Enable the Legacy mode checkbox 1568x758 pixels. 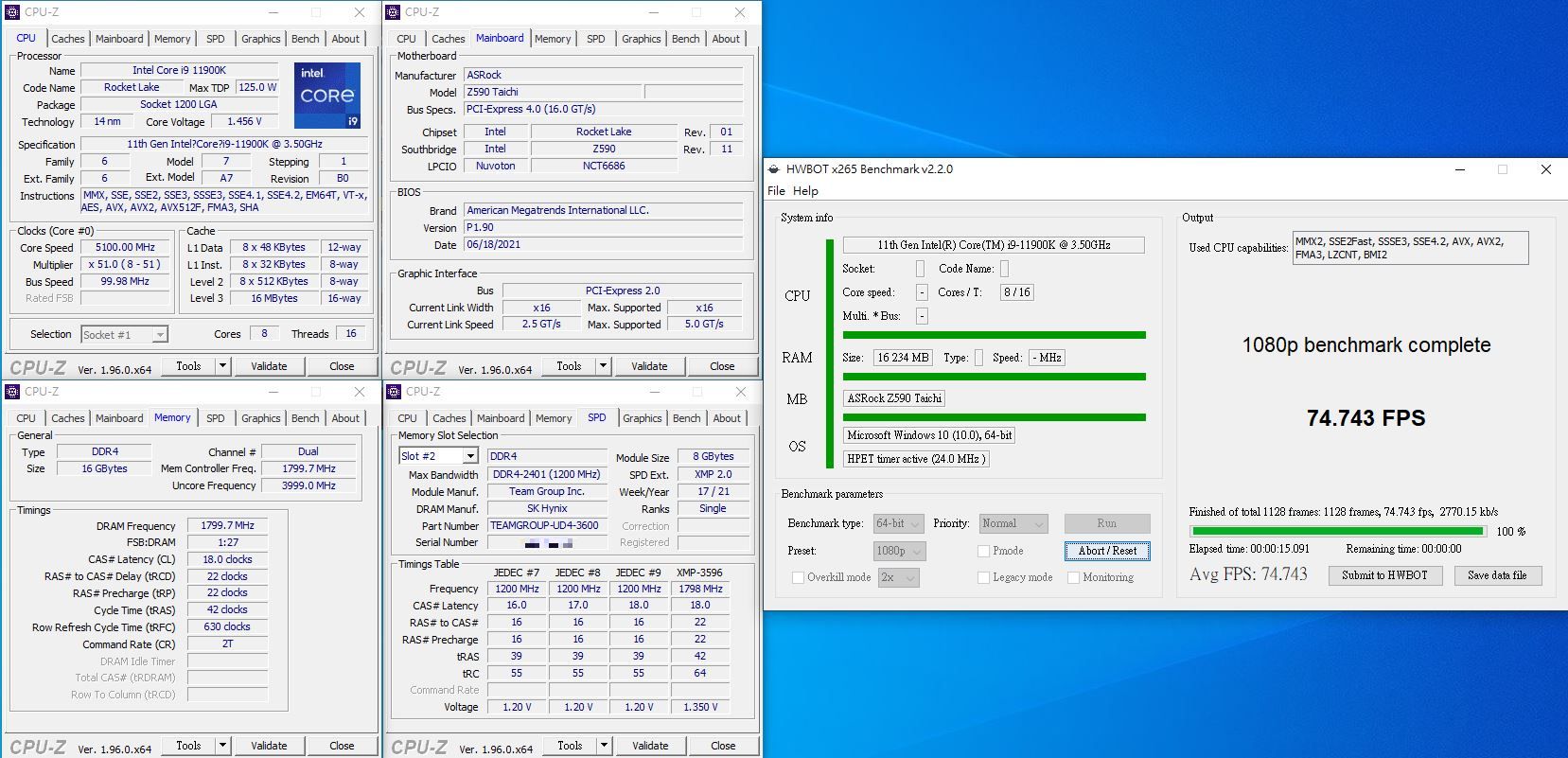pos(984,577)
